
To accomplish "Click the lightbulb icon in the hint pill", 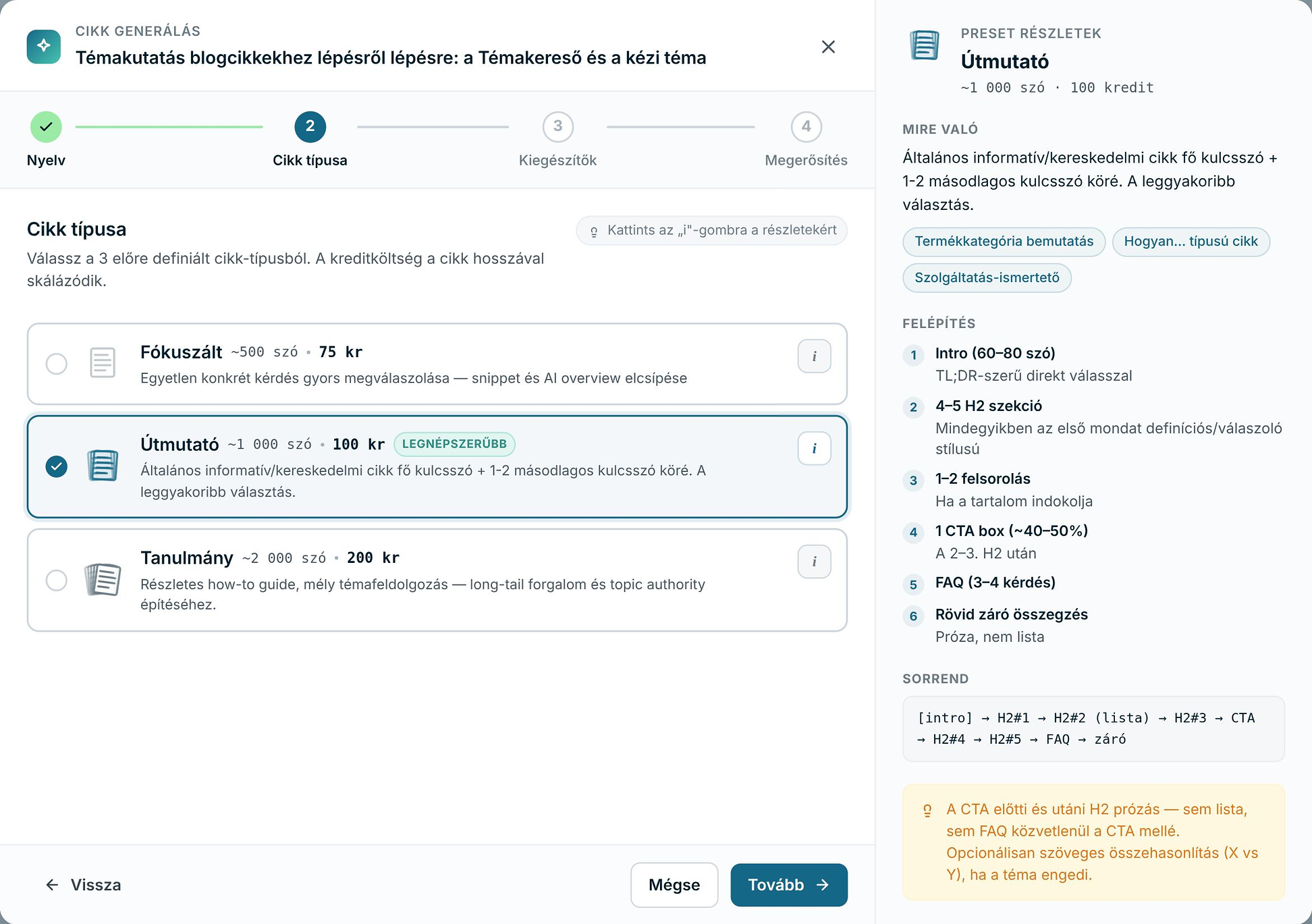I will coord(594,232).
